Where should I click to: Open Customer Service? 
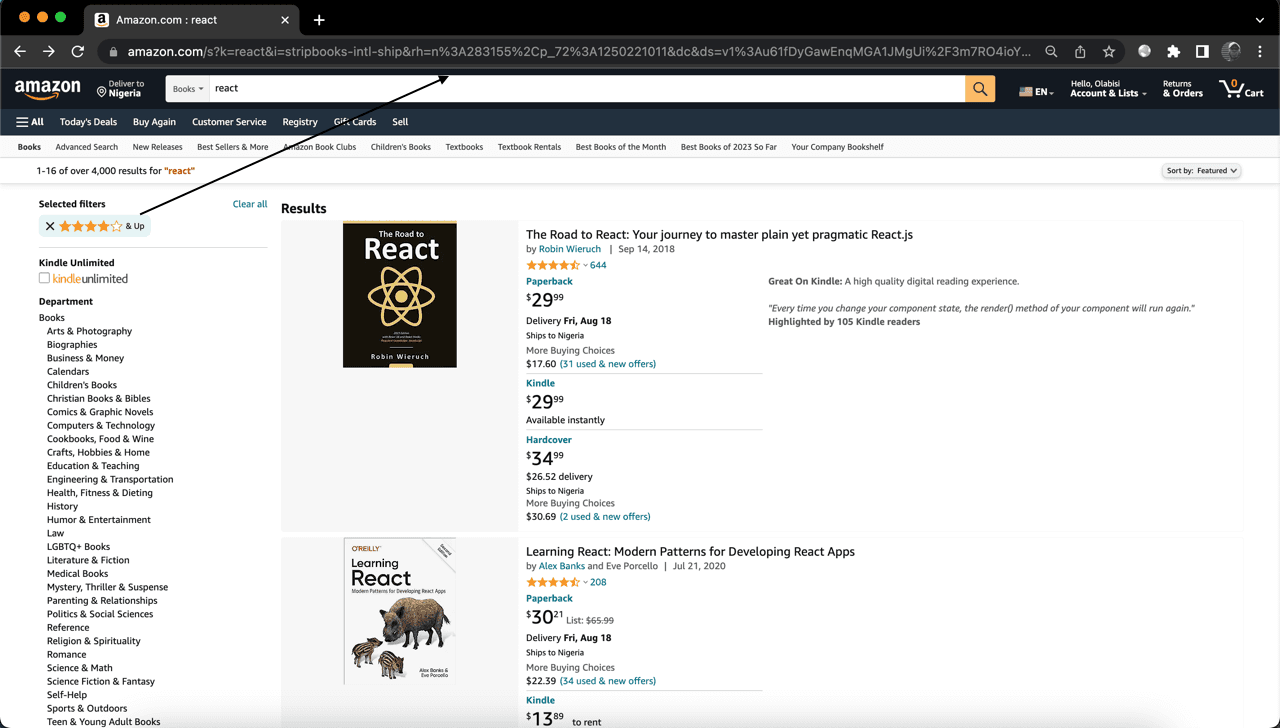[229, 122]
